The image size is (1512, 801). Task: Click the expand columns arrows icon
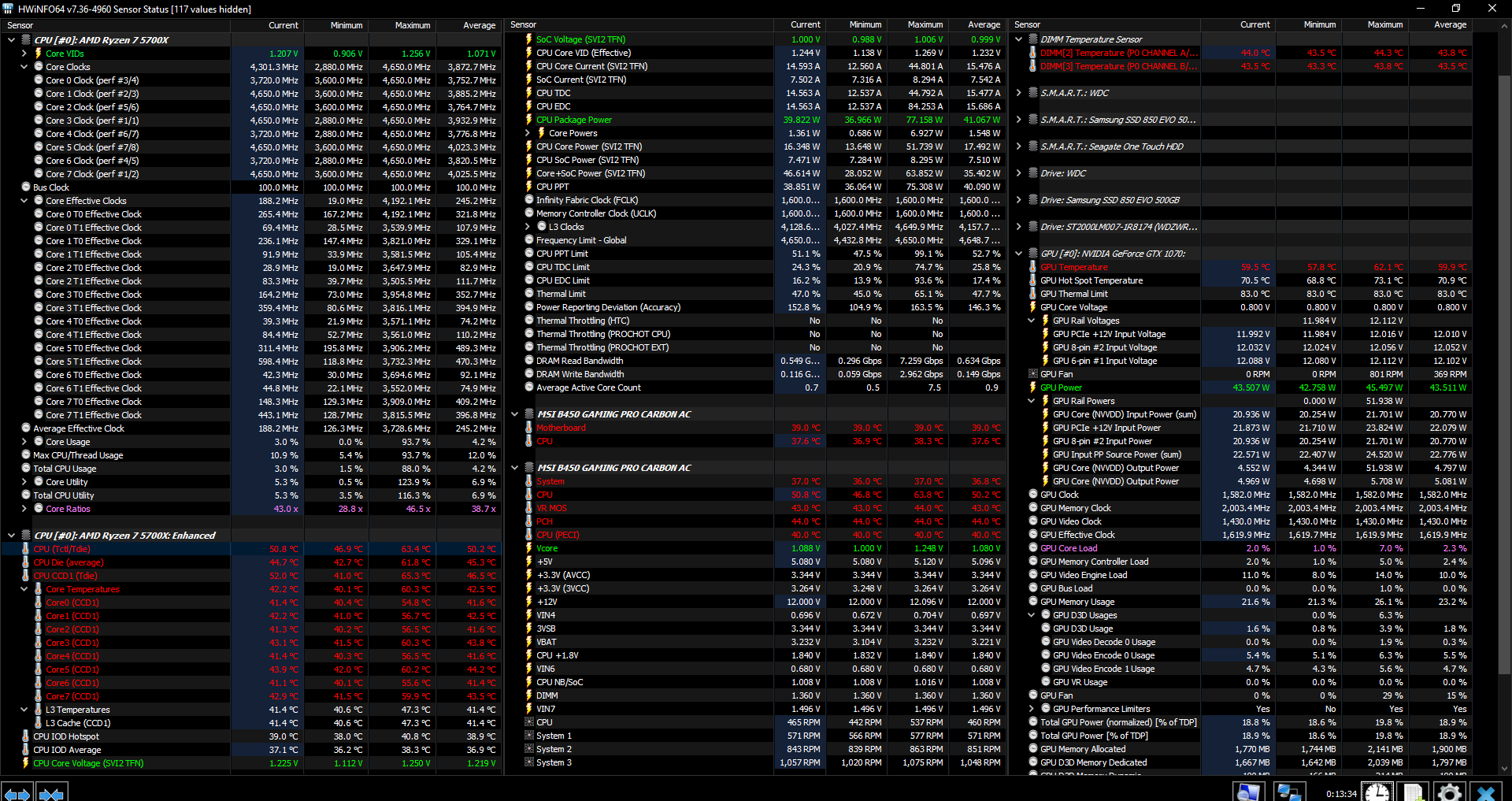coord(17,792)
